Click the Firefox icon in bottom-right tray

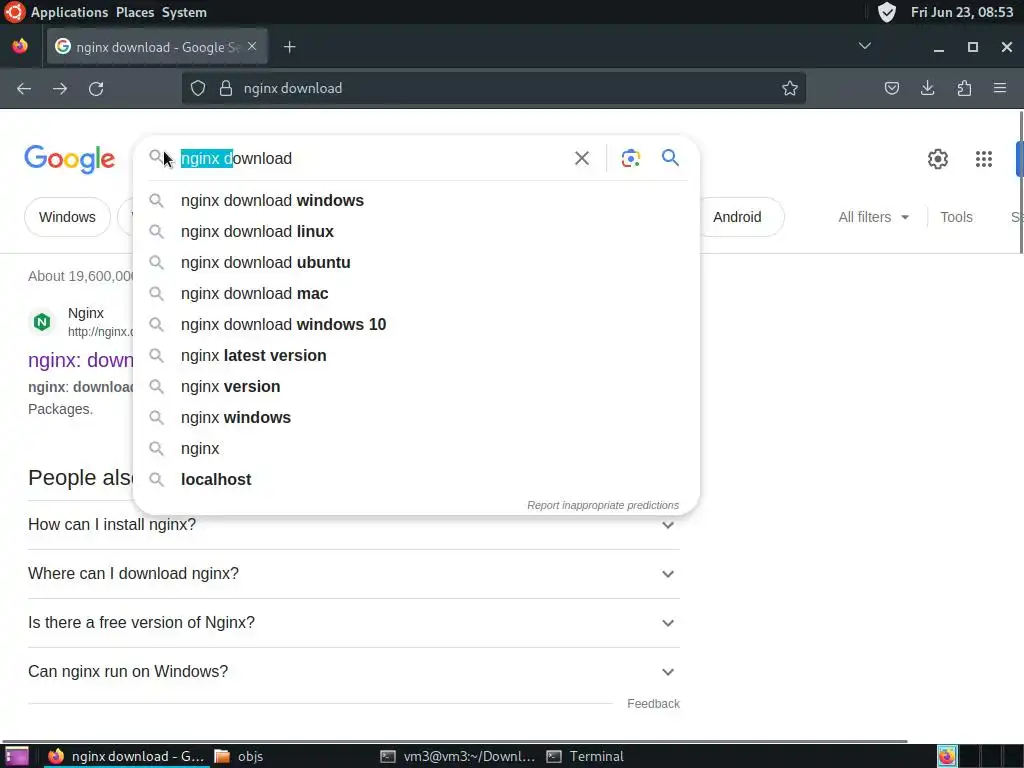coord(946,756)
